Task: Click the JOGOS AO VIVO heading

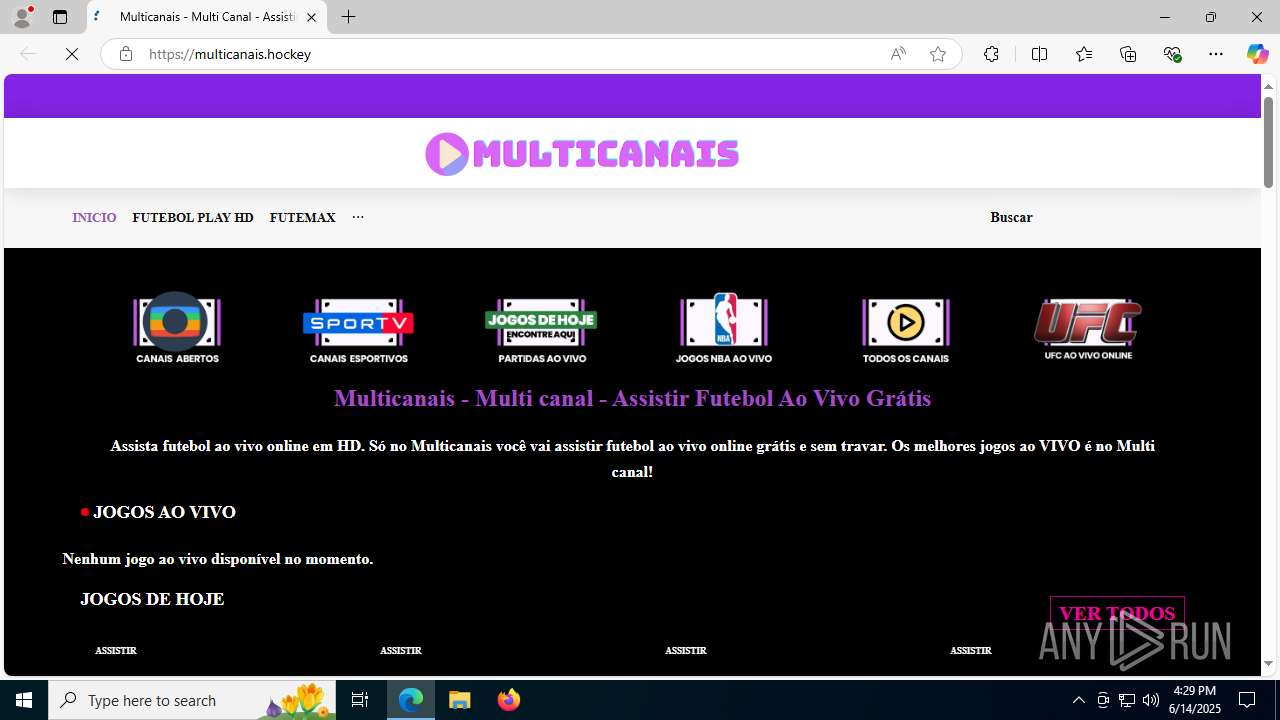Action: pos(164,512)
